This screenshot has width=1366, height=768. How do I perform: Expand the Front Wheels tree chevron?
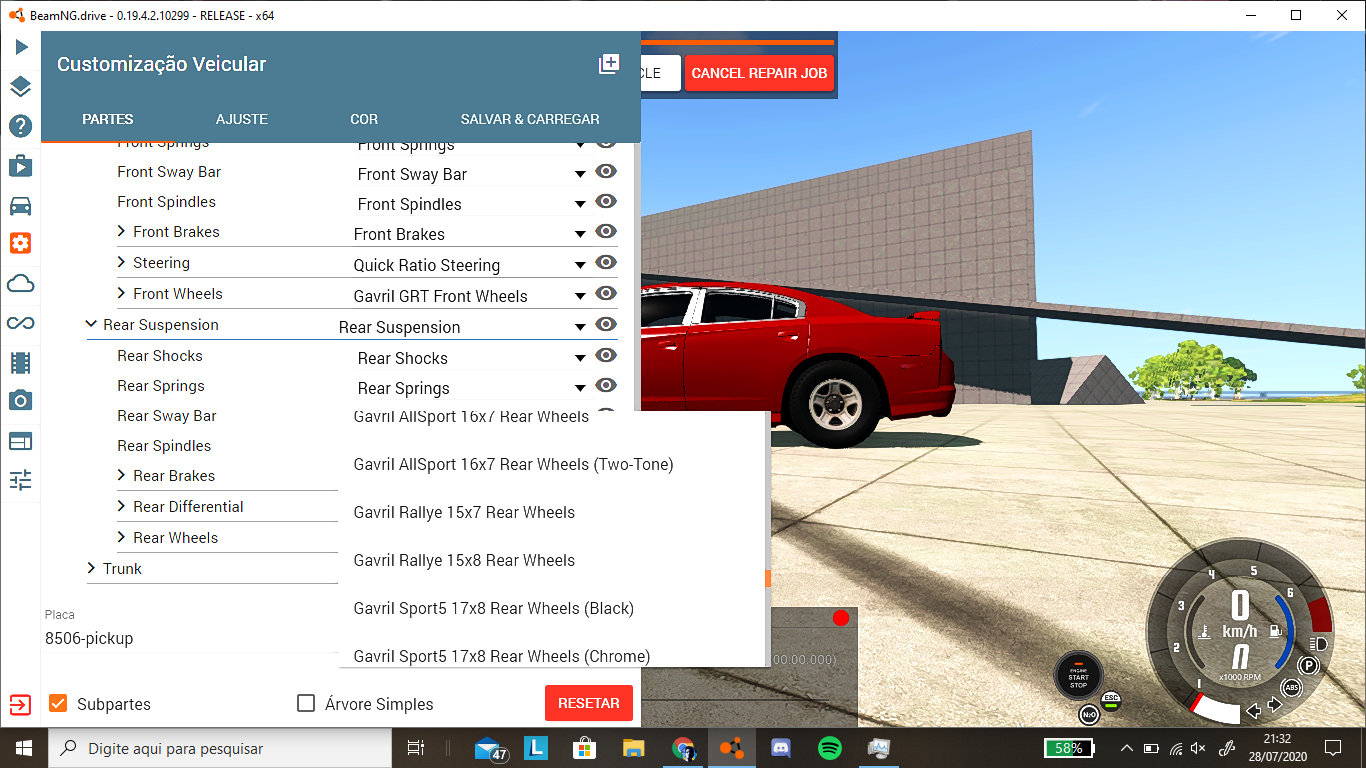click(122, 294)
